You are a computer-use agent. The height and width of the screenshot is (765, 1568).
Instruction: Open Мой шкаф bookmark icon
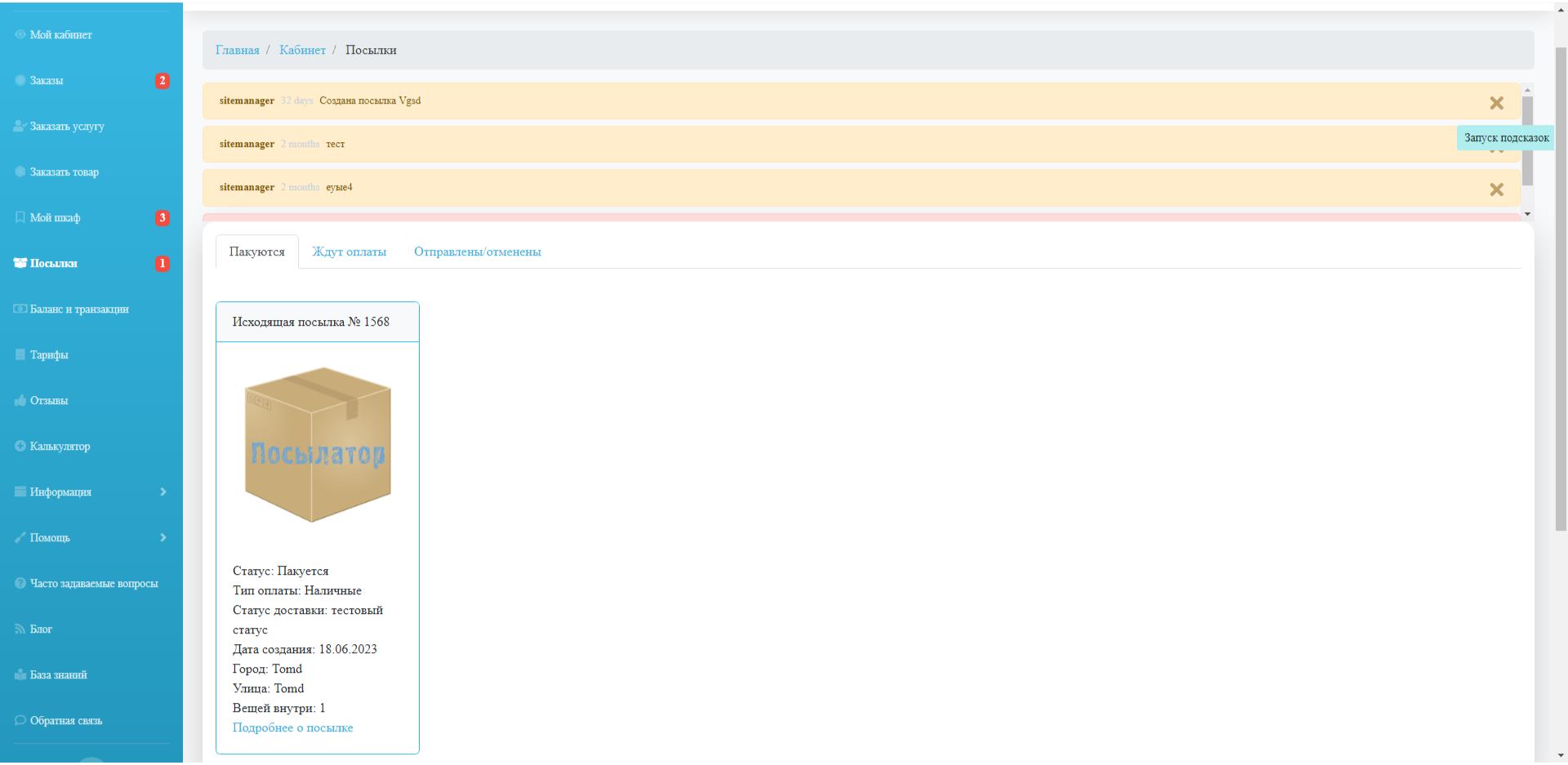(x=20, y=217)
